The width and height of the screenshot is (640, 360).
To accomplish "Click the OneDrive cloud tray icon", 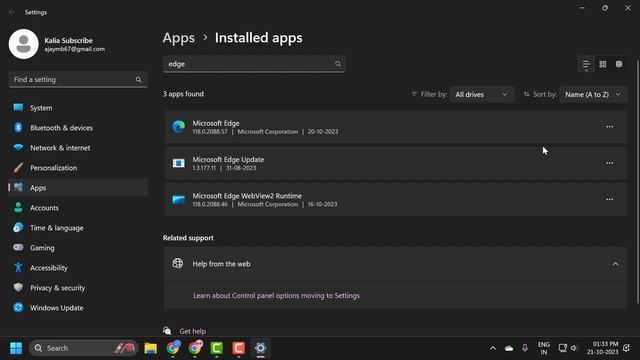I will tap(509, 348).
